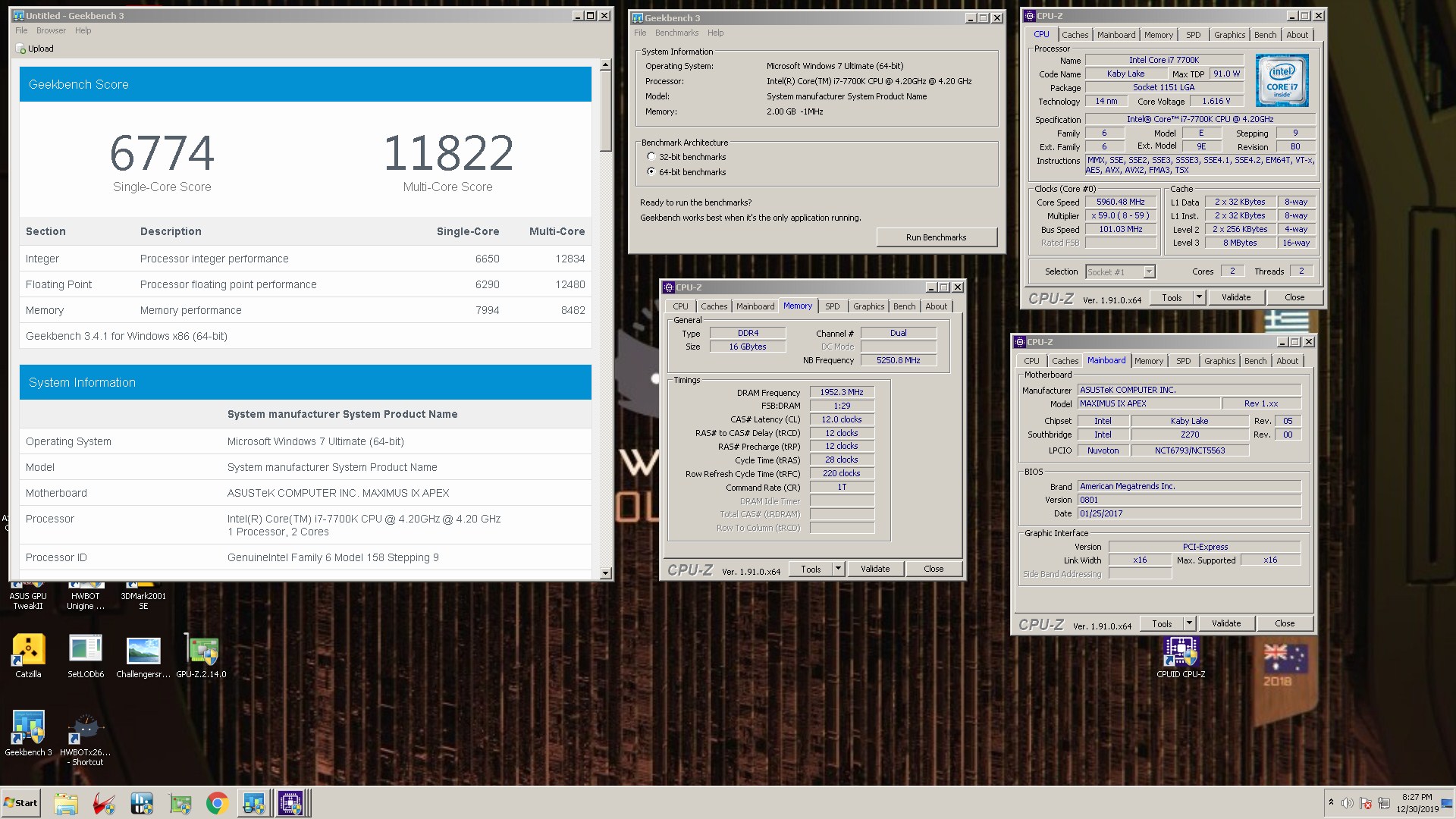Click the Memory performance row in Geekbench
Screen dimensions: 1456x819
point(306,310)
